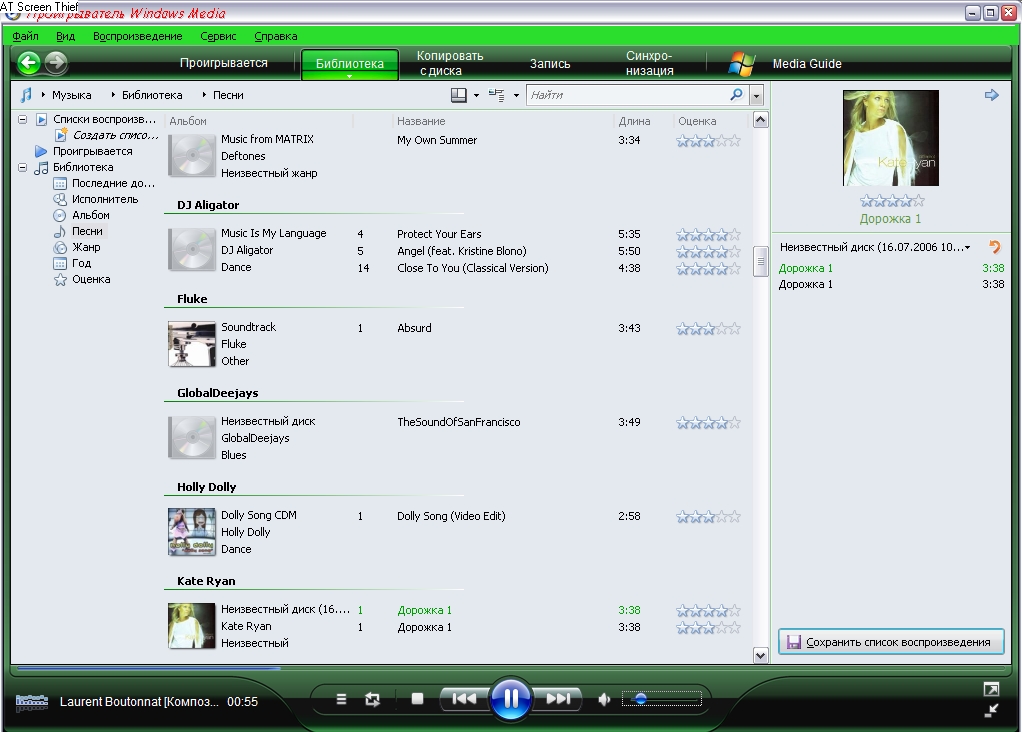Skip to previous track

(x=464, y=699)
